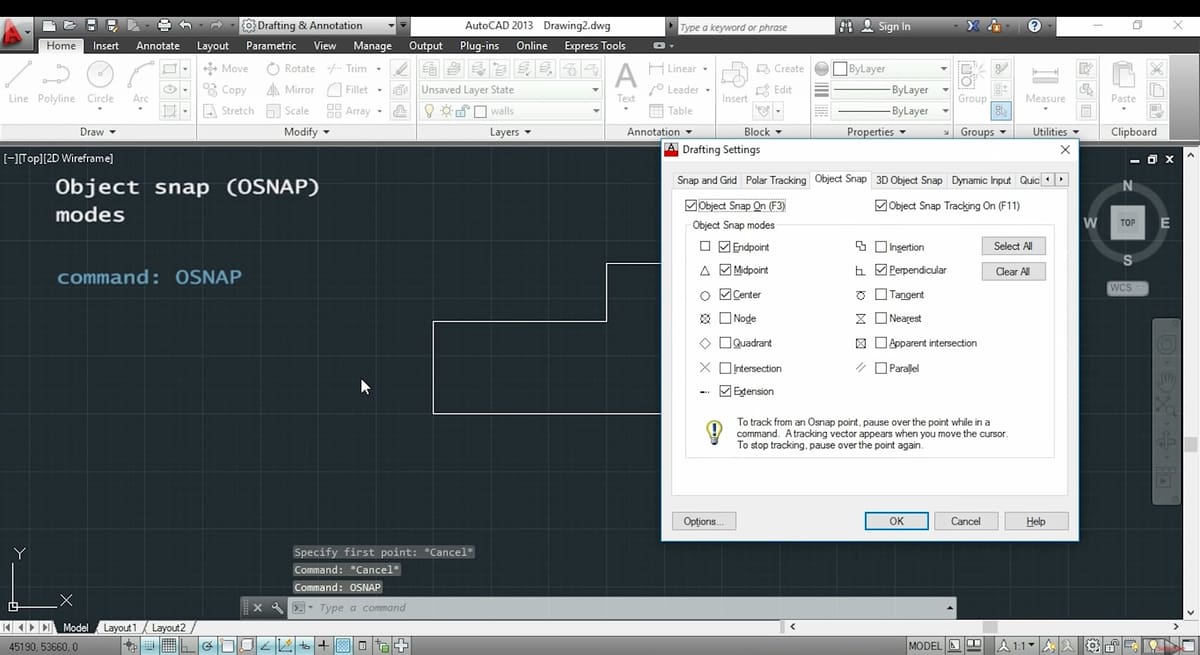The image size is (1200, 655).
Task: Click the Options... button
Action: click(706, 521)
